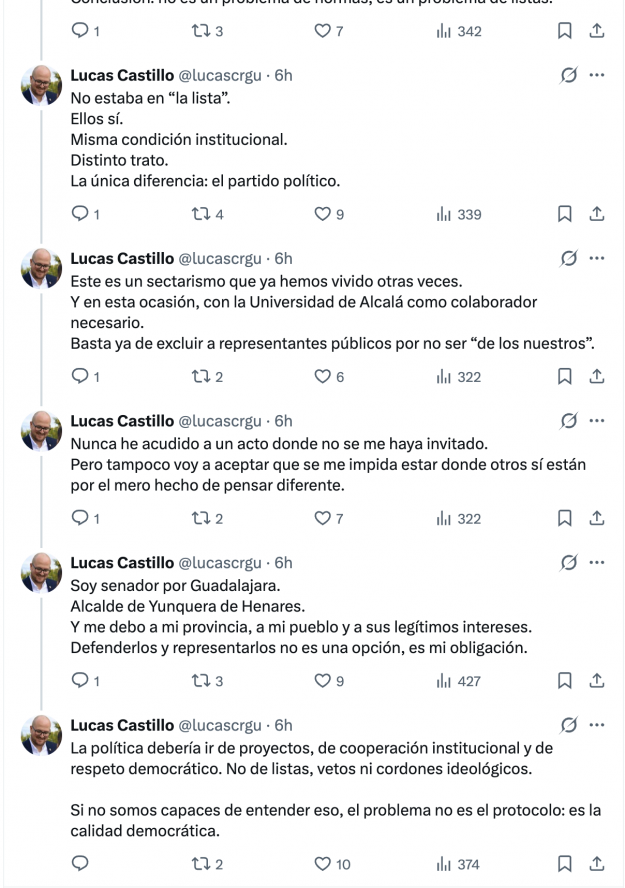Share the "Nunca he acudido" tweet
The image size is (625, 888).
pos(596,519)
